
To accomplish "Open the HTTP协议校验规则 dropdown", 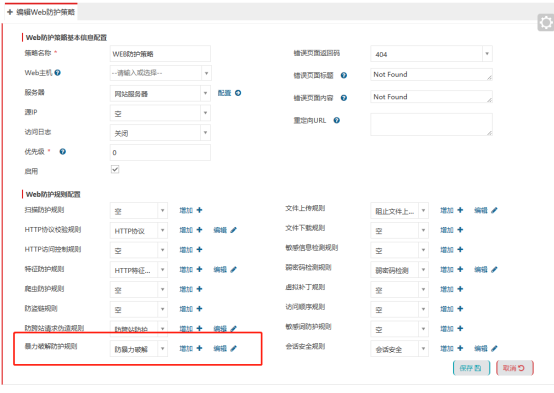I will tap(139, 231).
